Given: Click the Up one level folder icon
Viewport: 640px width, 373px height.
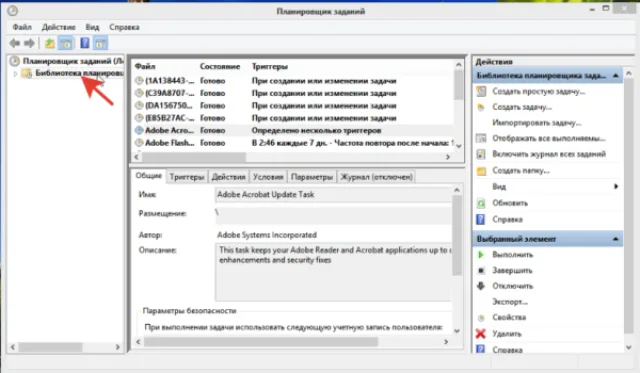Looking at the screenshot, I should point(49,43).
